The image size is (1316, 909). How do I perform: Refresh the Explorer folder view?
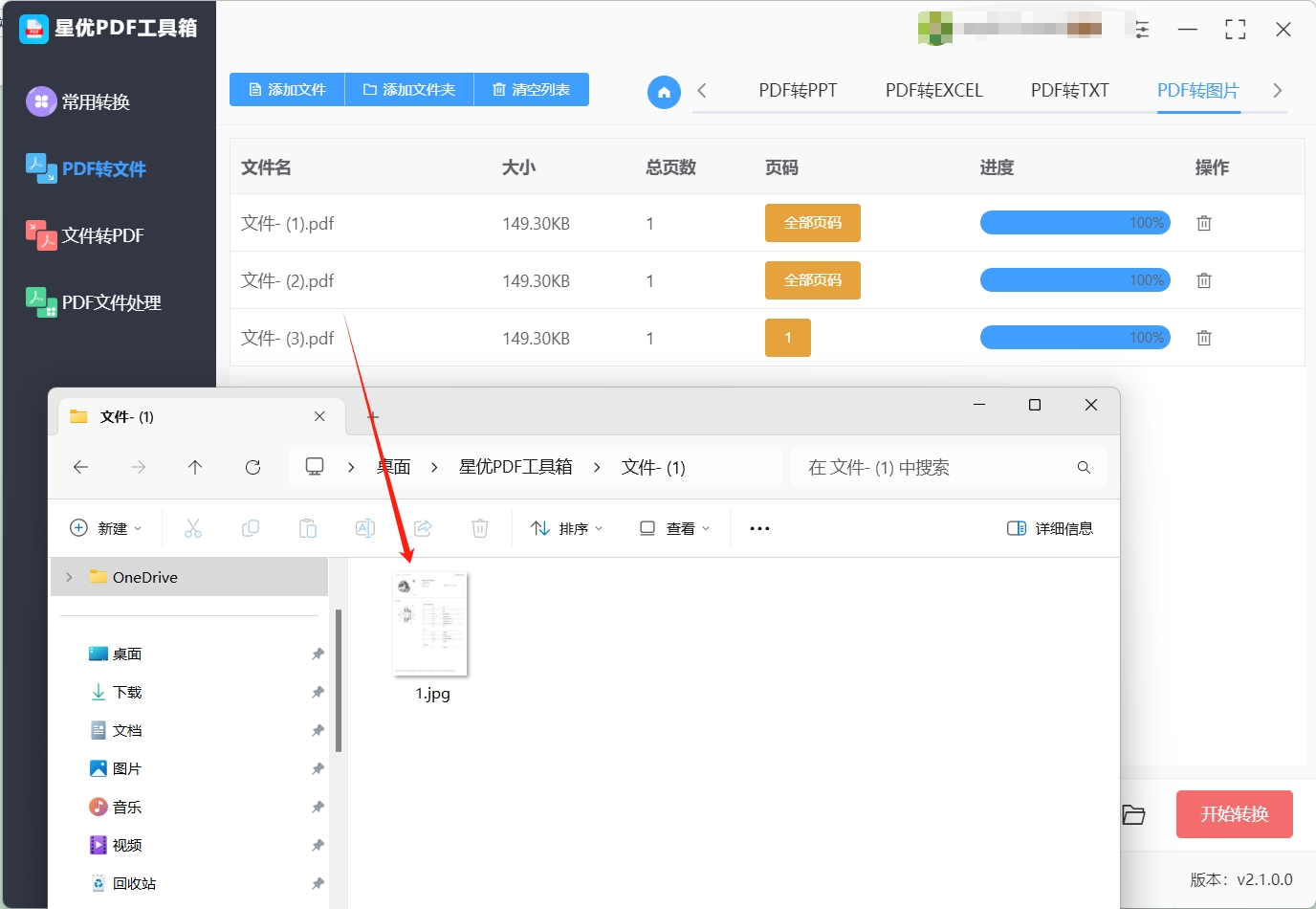click(252, 467)
